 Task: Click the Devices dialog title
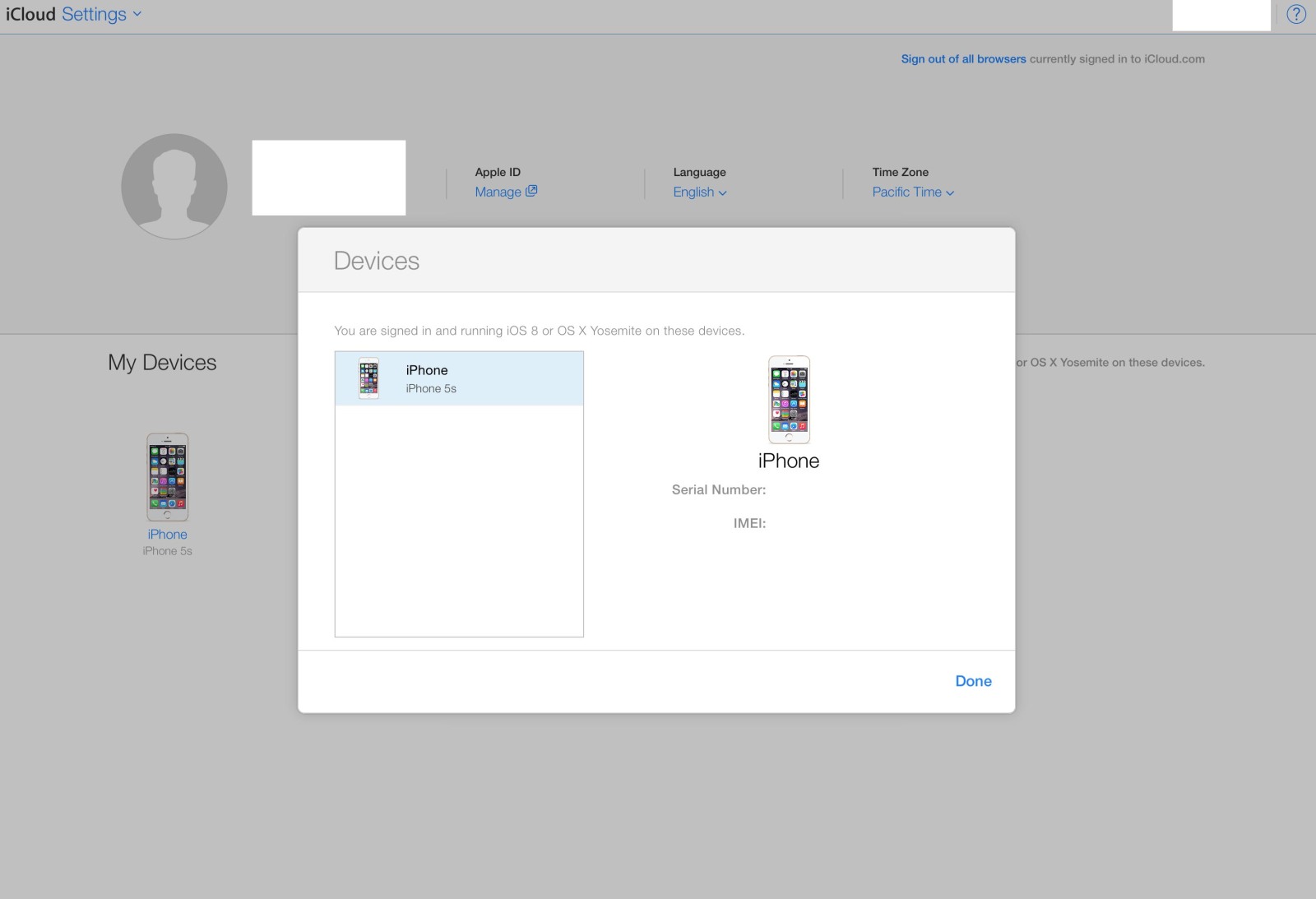(x=377, y=261)
